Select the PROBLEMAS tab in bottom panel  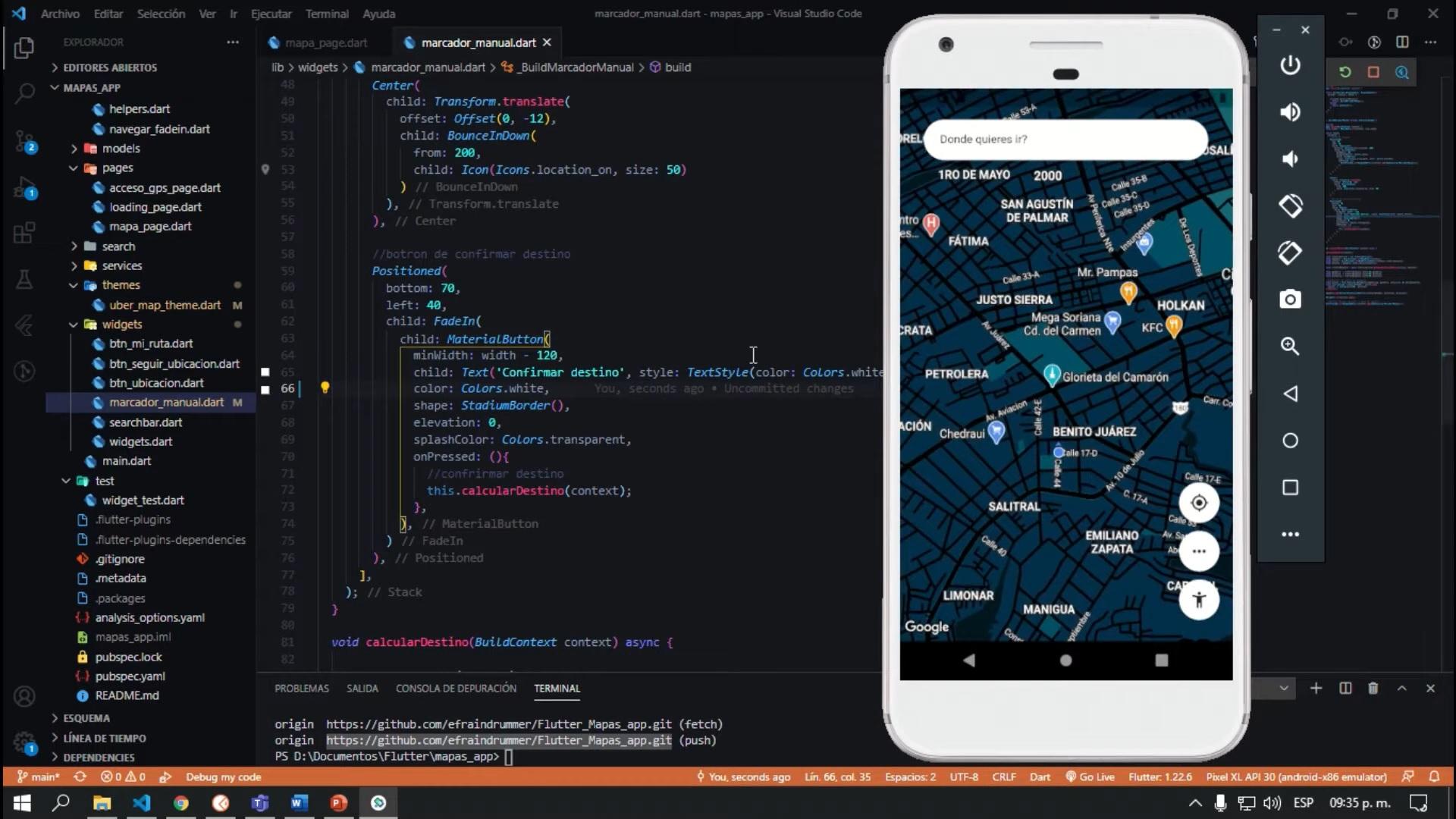[x=301, y=688]
